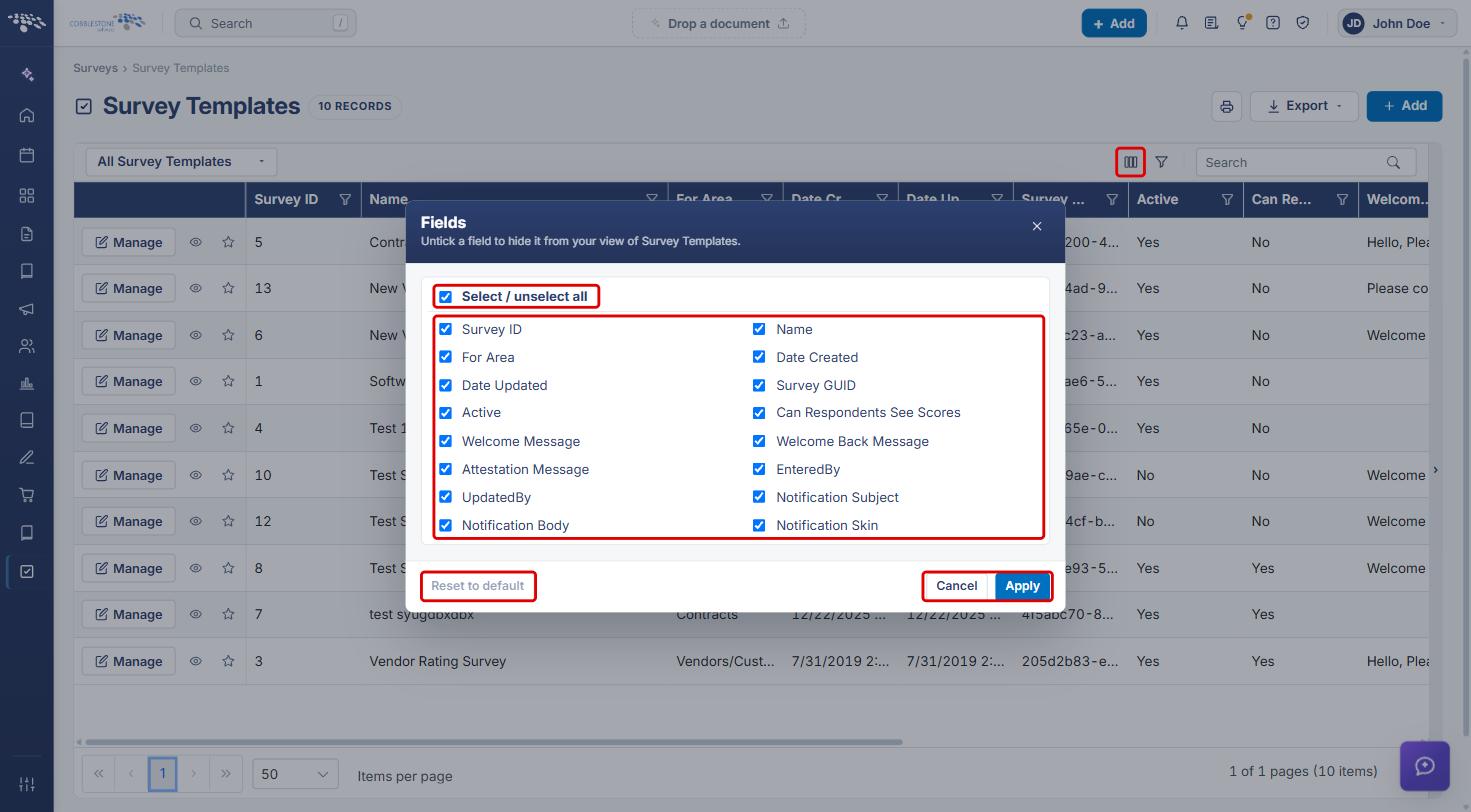Open the lightbulb tips icon in header
Screen dimensions: 1471x812
(x=1242, y=23)
